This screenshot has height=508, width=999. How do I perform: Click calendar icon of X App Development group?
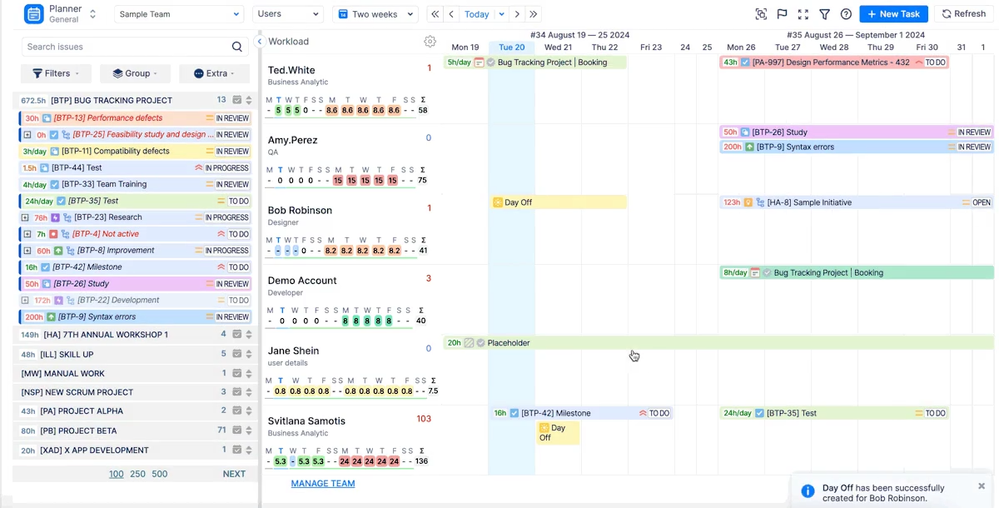(x=237, y=450)
